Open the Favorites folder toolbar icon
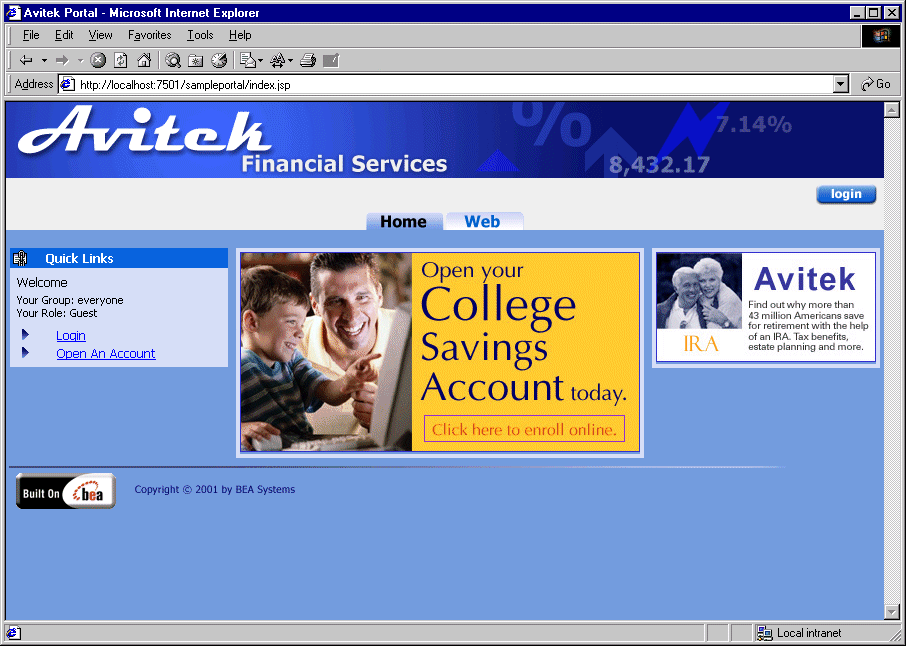The height and width of the screenshot is (646, 906). tap(196, 60)
